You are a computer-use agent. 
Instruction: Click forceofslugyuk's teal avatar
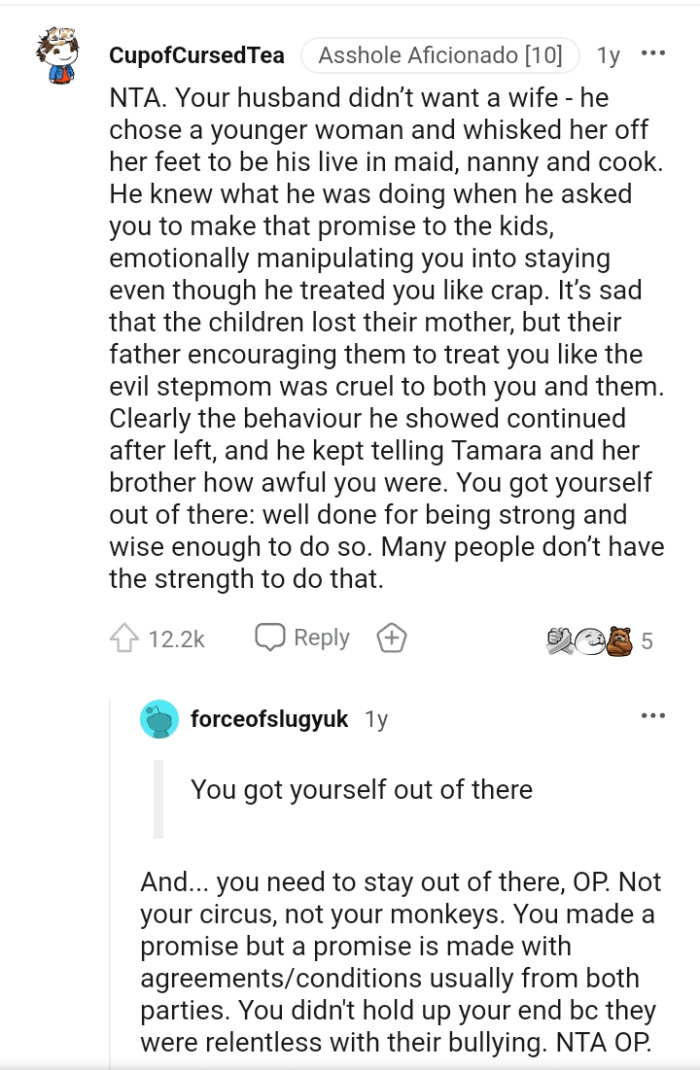point(162,718)
